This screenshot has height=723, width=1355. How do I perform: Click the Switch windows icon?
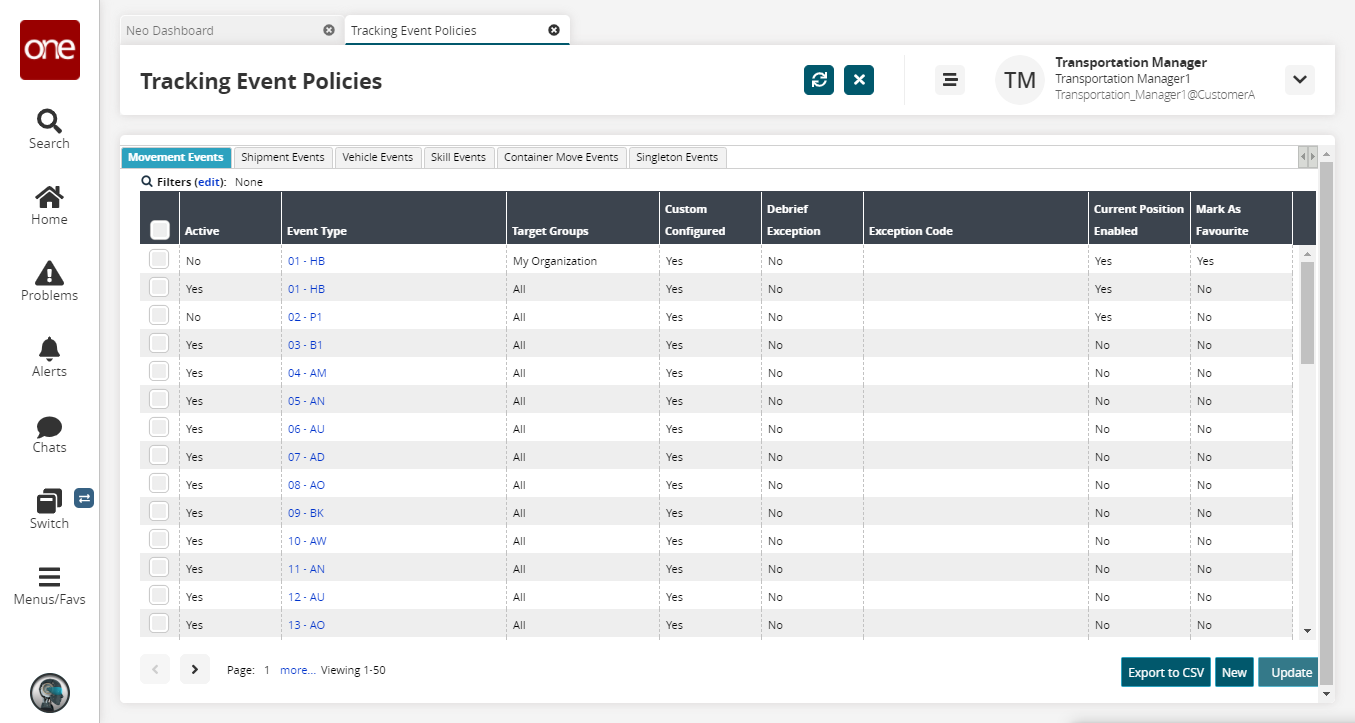click(49, 501)
